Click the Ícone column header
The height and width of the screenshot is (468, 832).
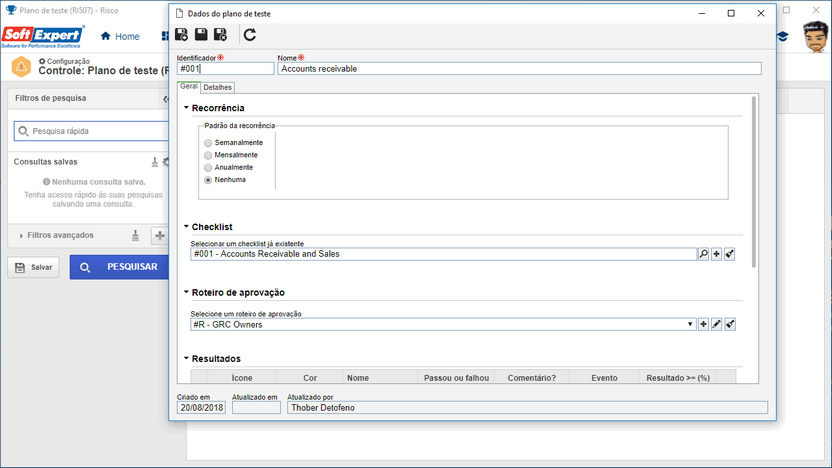(x=242, y=378)
